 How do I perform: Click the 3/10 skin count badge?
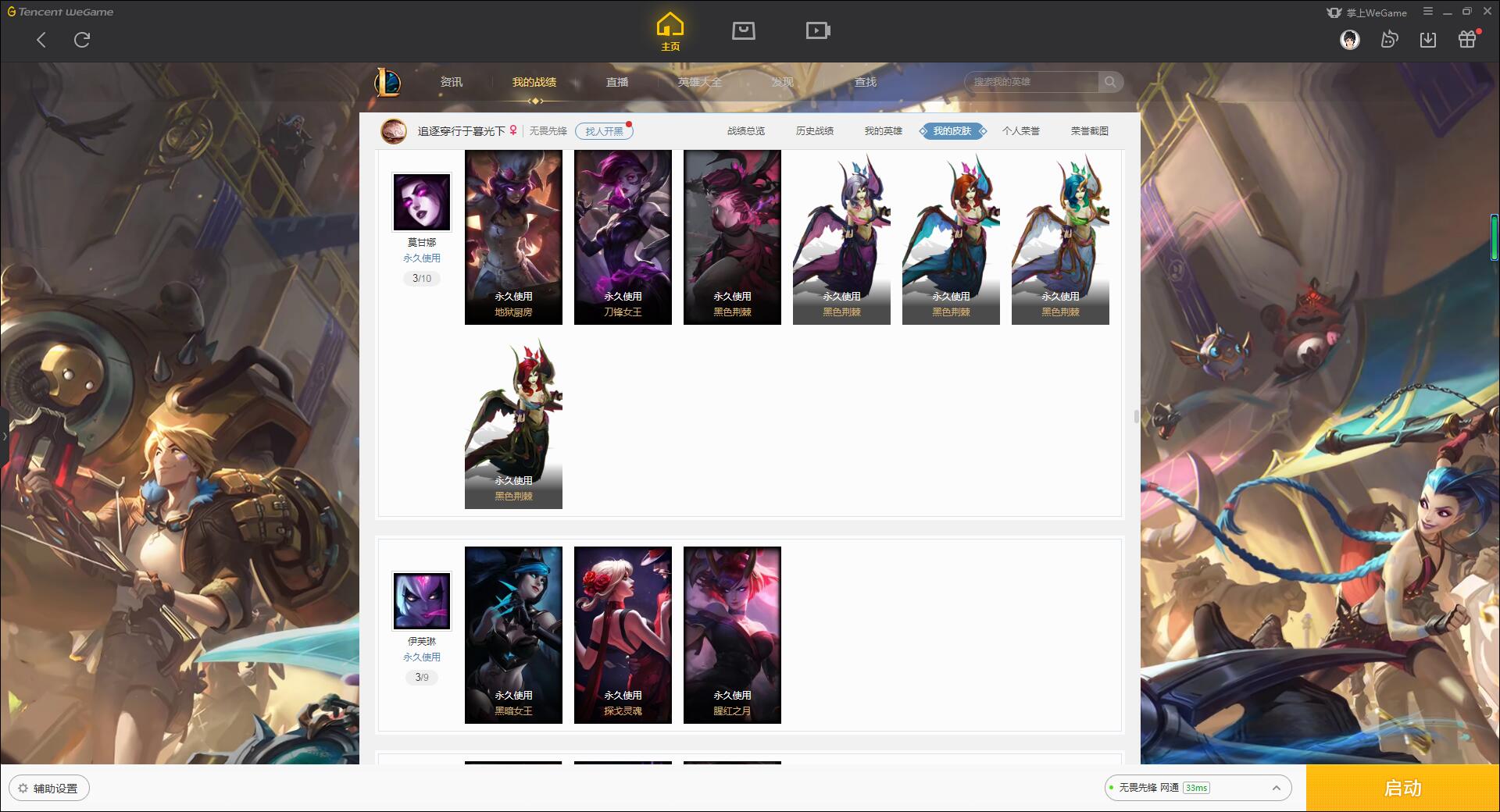(422, 279)
